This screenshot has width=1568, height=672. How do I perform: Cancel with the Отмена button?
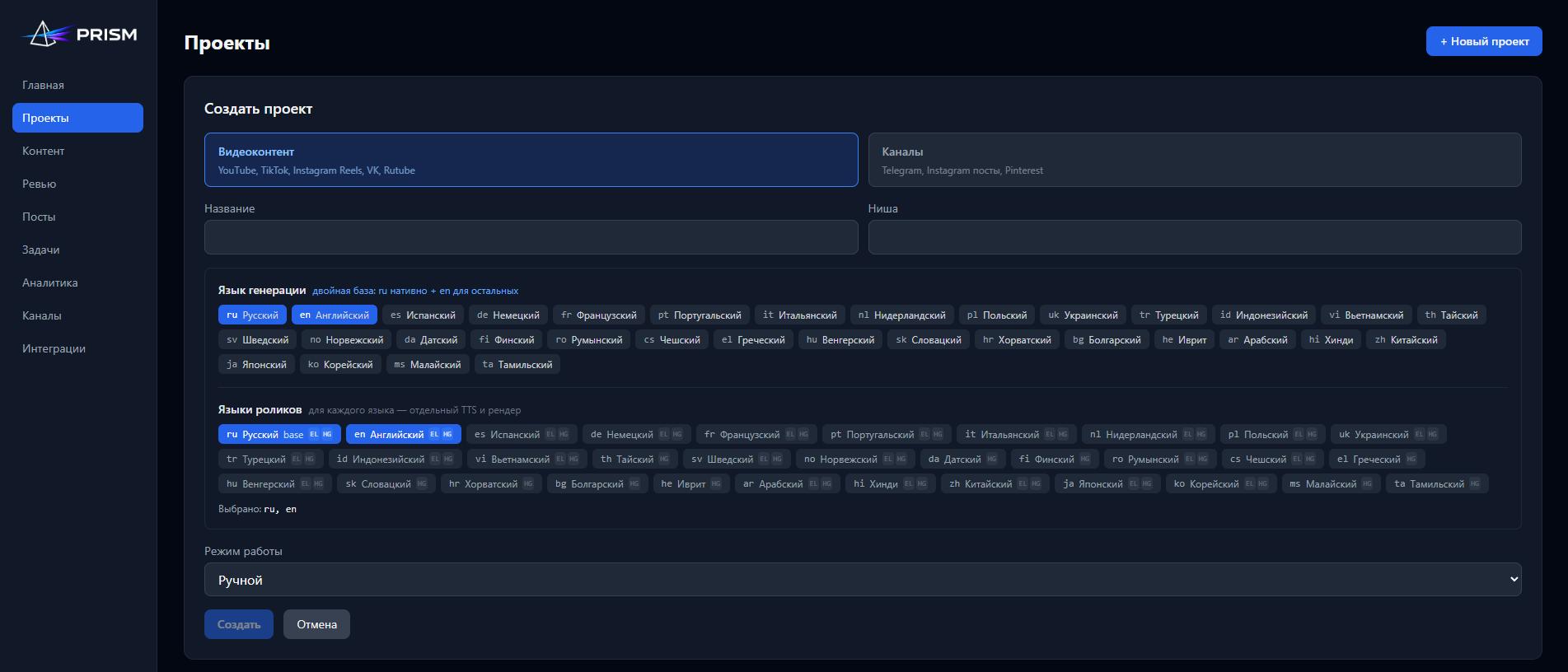pyautogui.click(x=316, y=624)
